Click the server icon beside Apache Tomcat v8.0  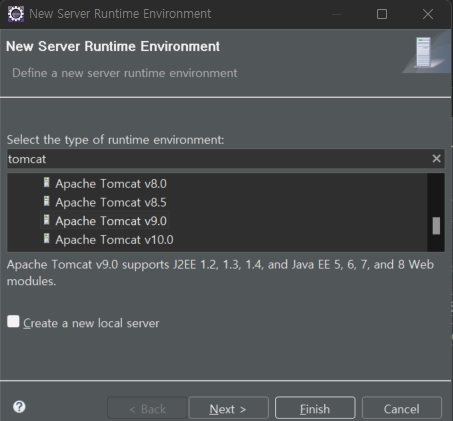pyautogui.click(x=47, y=183)
